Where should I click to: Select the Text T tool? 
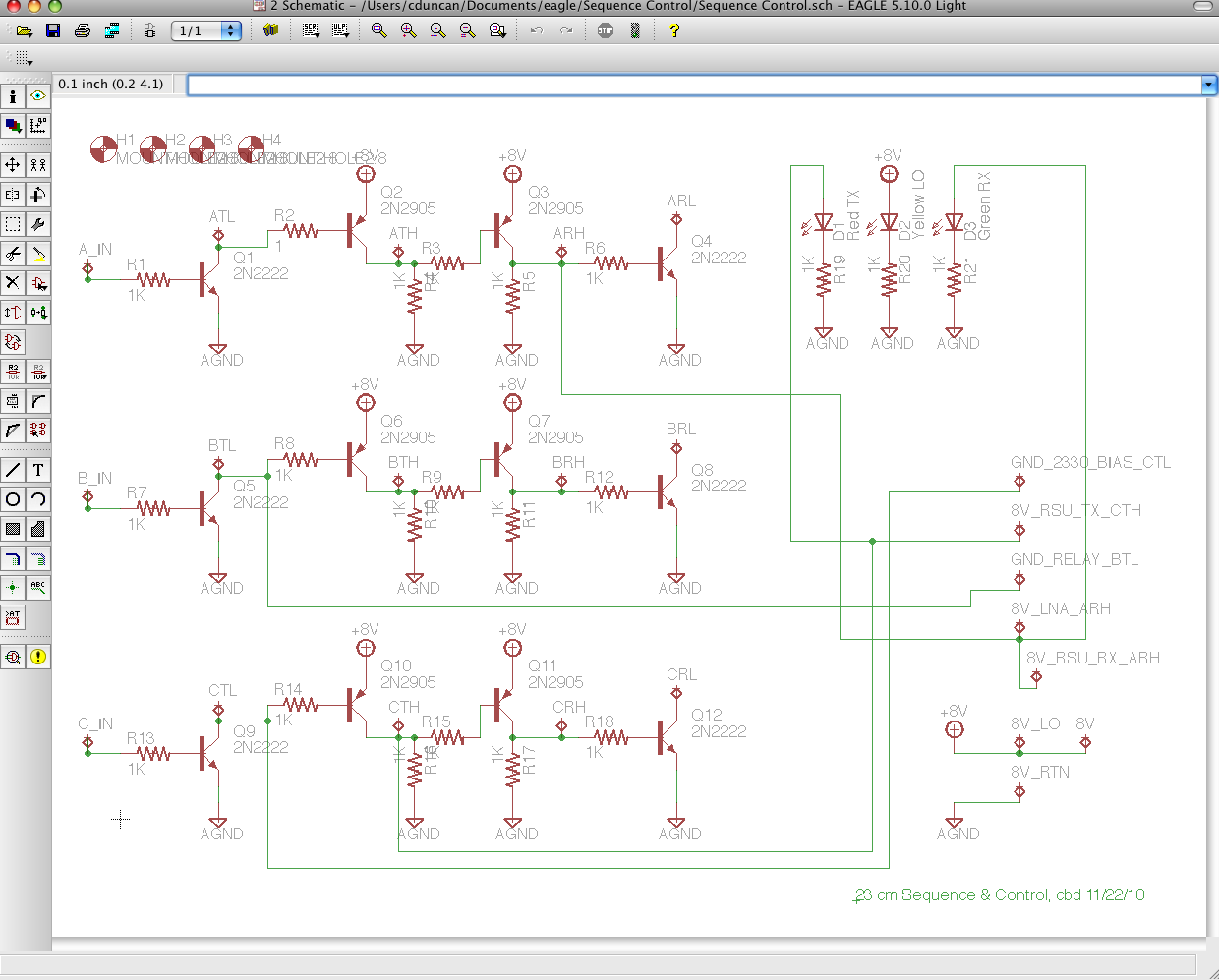tap(38, 470)
